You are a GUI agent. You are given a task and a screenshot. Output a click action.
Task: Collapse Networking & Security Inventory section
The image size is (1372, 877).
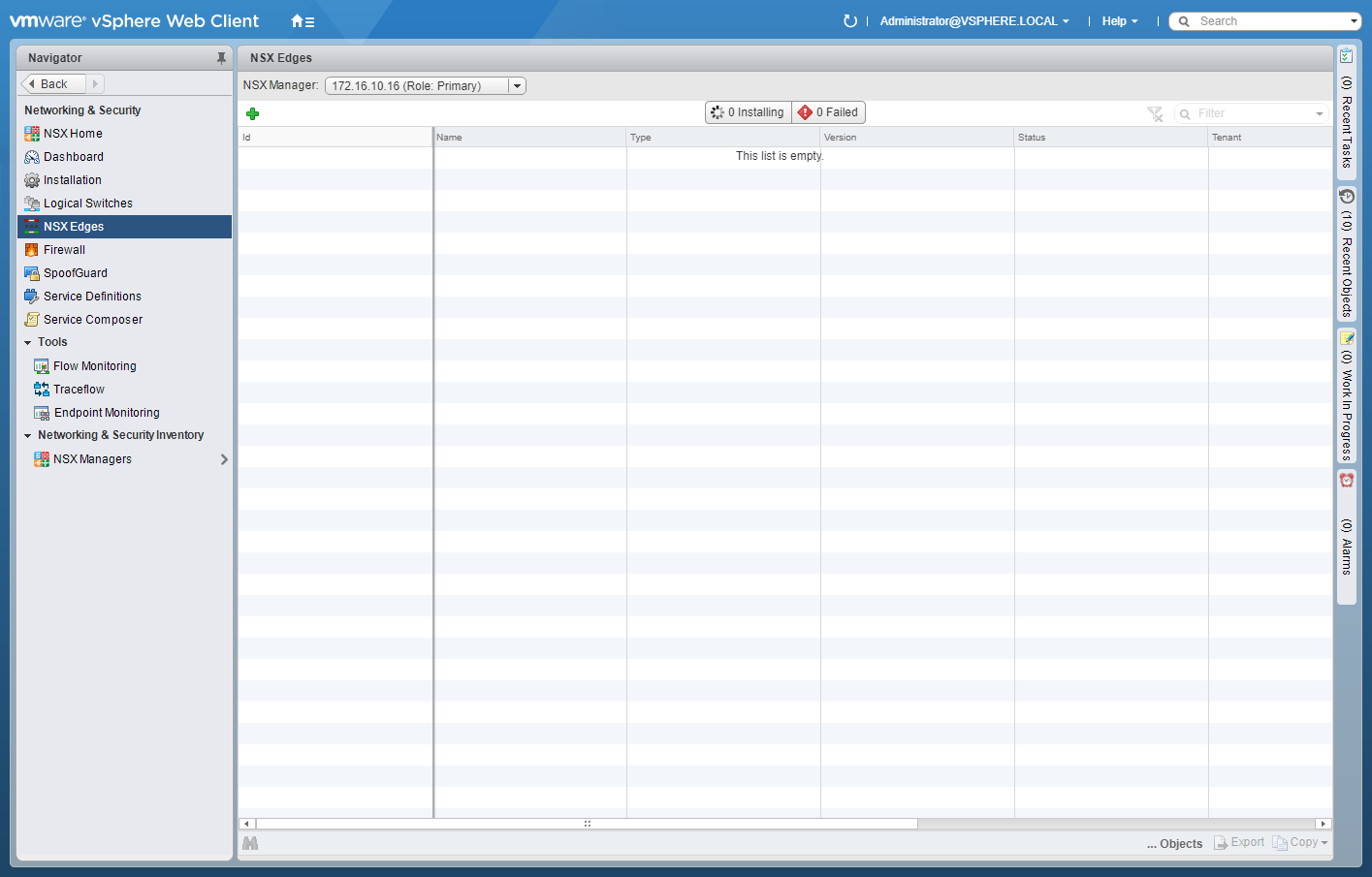pos(28,436)
